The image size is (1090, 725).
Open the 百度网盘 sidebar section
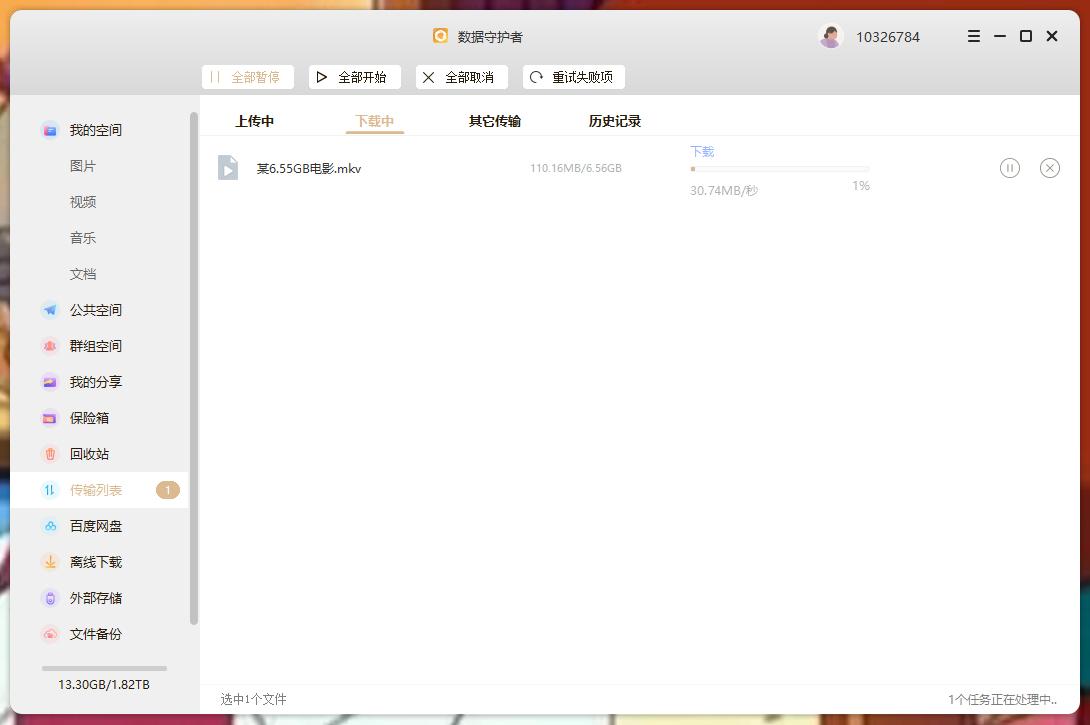coord(96,525)
